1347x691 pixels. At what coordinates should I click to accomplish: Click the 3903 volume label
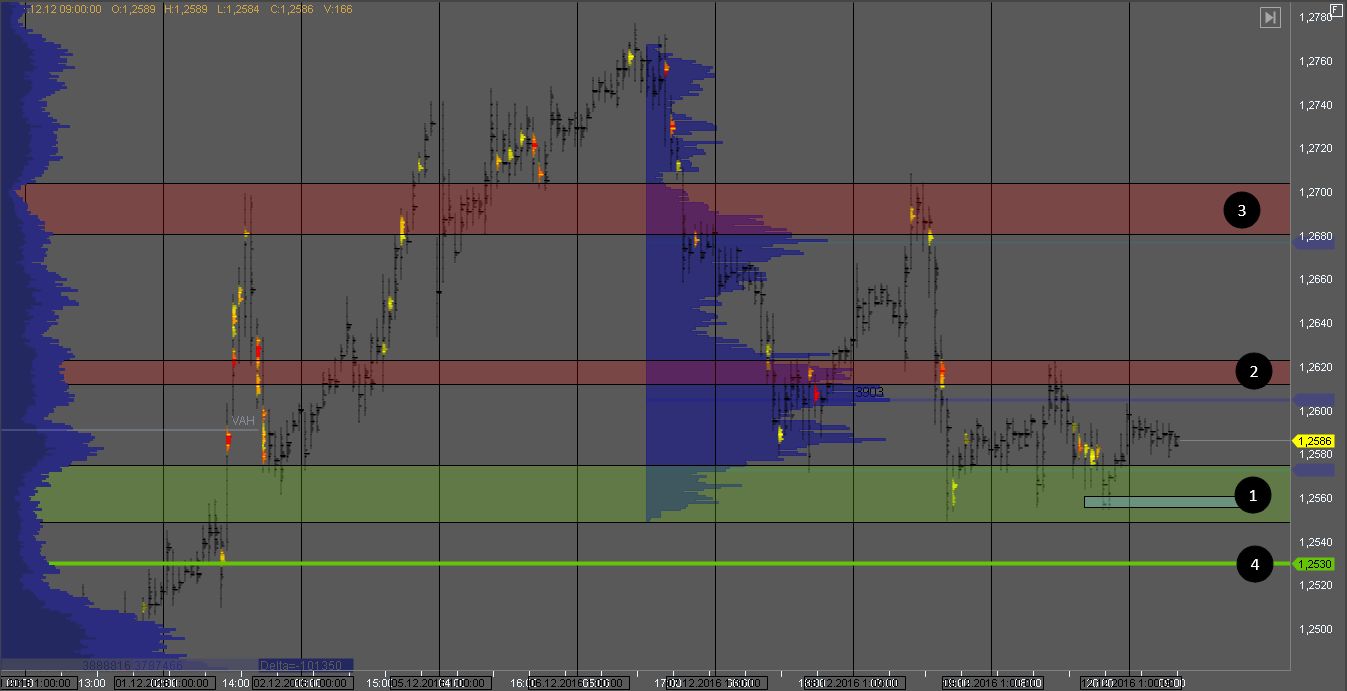point(869,392)
